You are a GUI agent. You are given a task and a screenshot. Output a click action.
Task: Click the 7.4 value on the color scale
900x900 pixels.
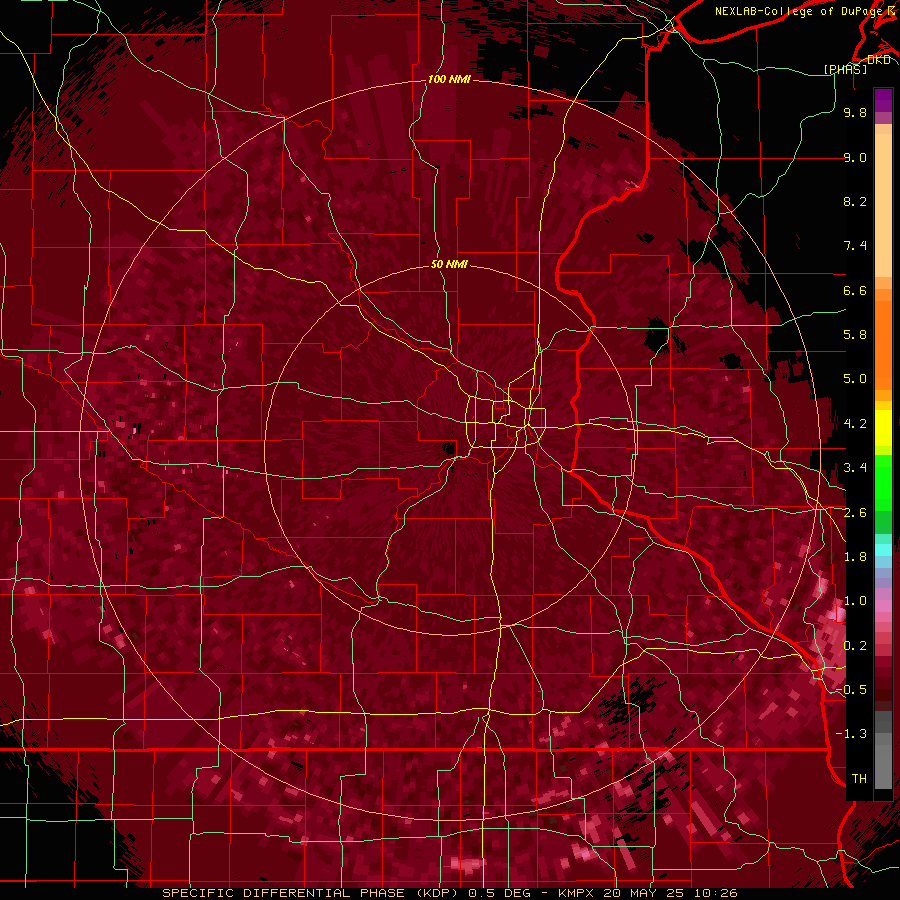pyautogui.click(x=855, y=246)
